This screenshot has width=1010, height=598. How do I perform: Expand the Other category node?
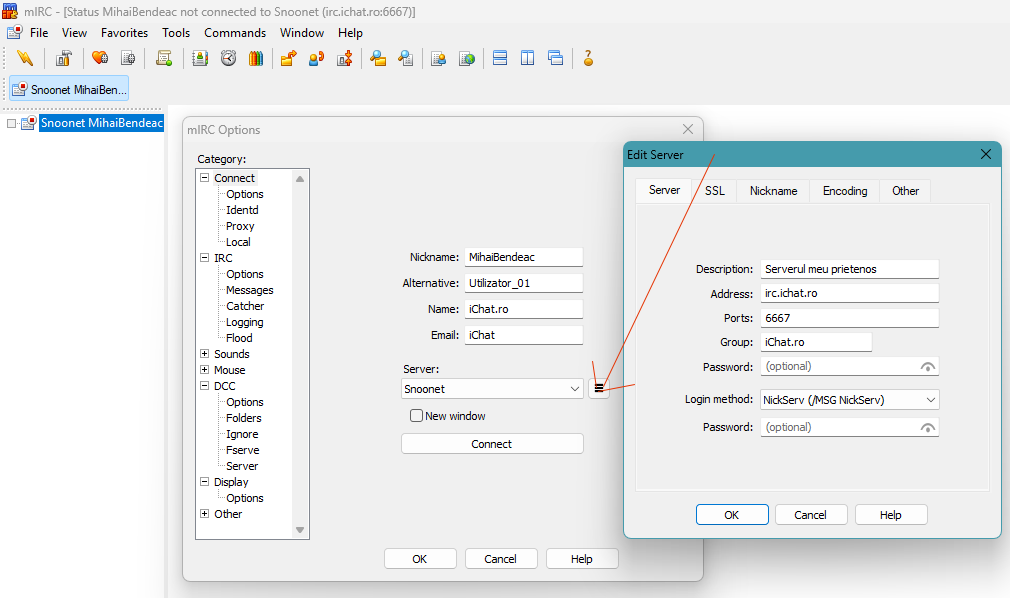click(x=204, y=514)
